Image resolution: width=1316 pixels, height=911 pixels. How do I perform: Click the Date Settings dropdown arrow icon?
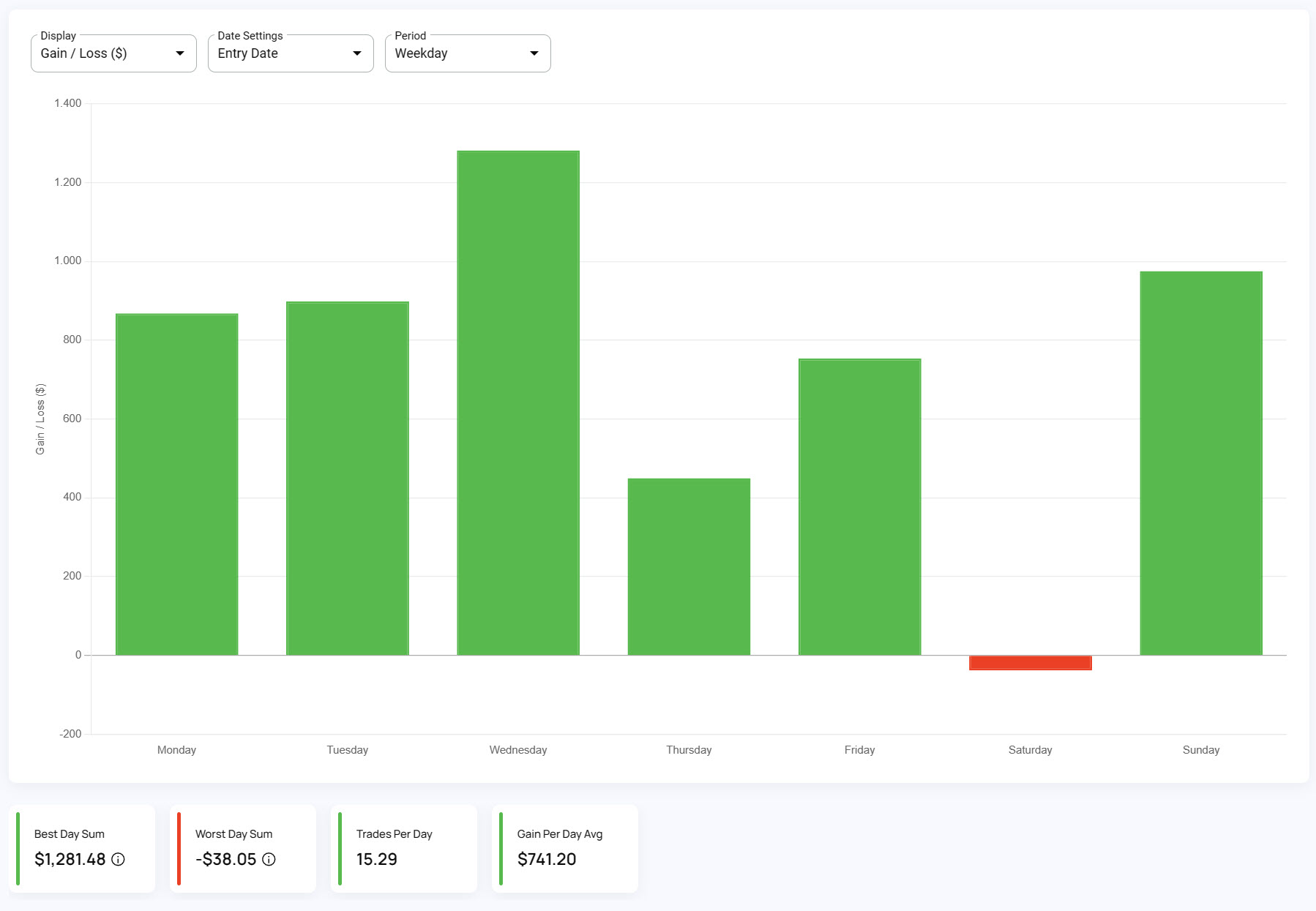pyautogui.click(x=357, y=53)
